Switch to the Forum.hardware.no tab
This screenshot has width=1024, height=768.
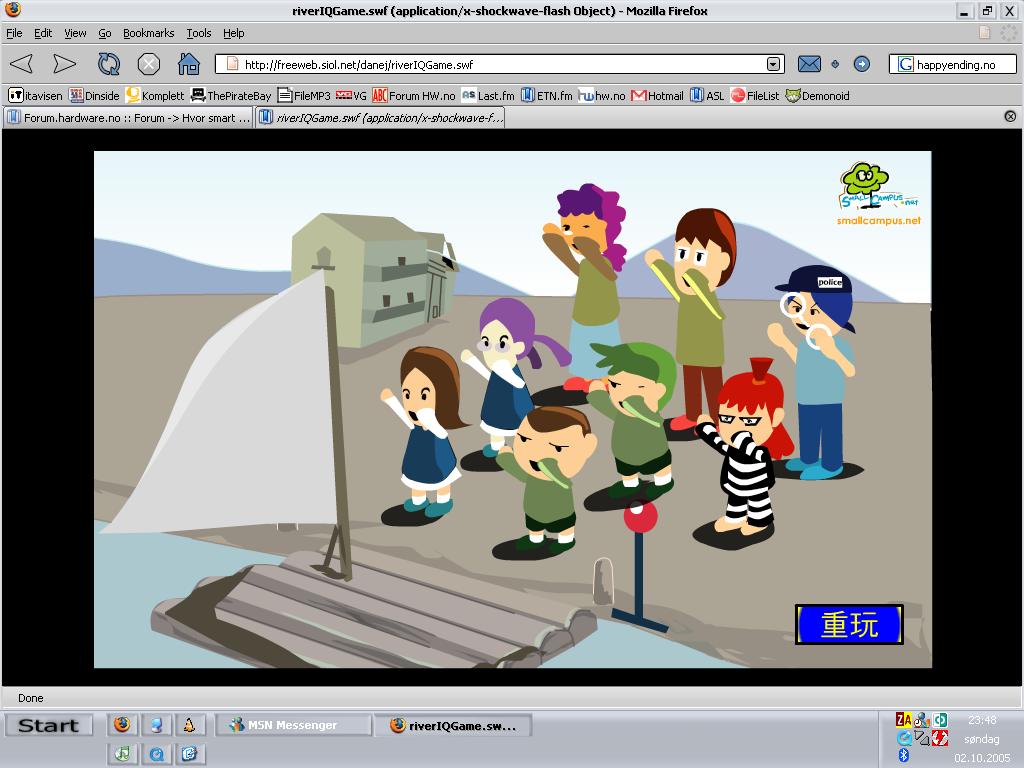(x=128, y=118)
